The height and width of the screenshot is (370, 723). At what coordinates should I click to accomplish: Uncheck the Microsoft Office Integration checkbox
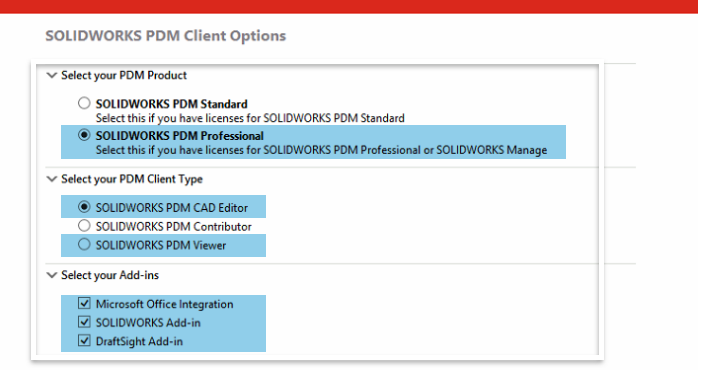pyautogui.click(x=84, y=304)
